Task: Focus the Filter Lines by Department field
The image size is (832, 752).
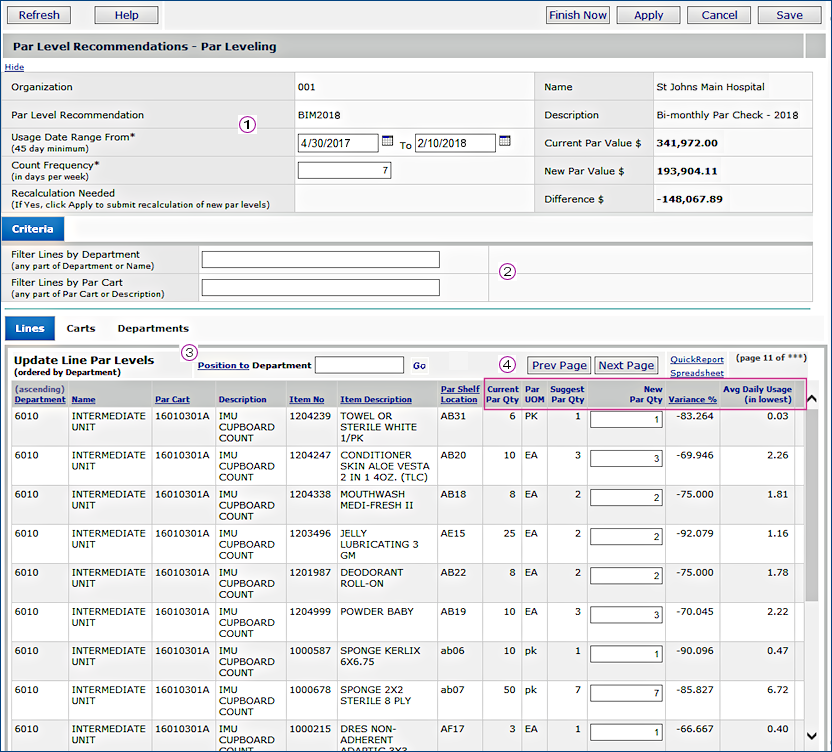Action: click(320, 260)
